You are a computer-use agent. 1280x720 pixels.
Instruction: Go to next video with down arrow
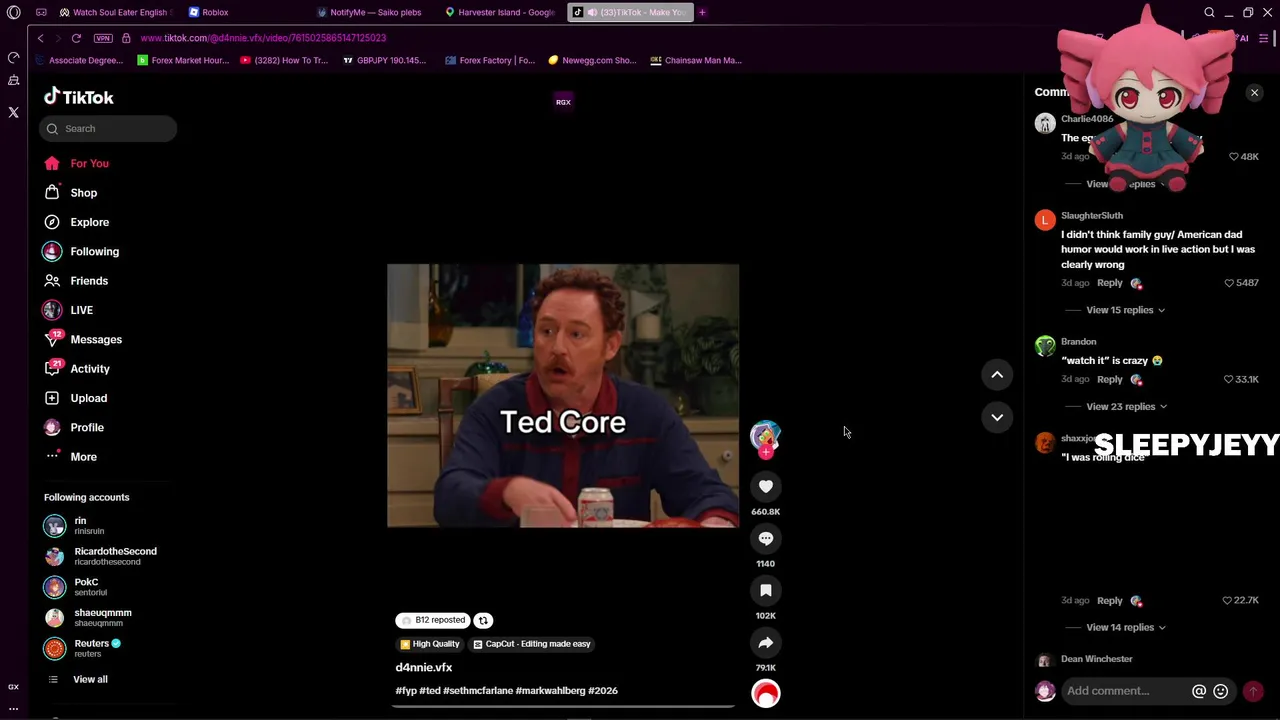(997, 417)
